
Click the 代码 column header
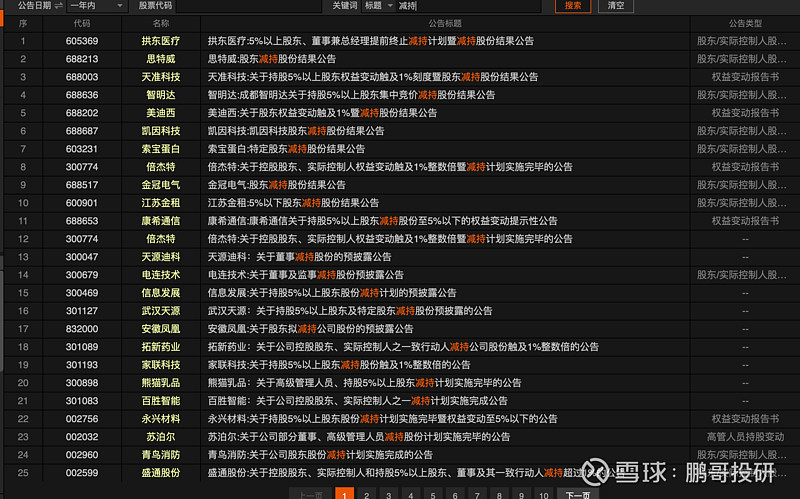[x=82, y=23]
